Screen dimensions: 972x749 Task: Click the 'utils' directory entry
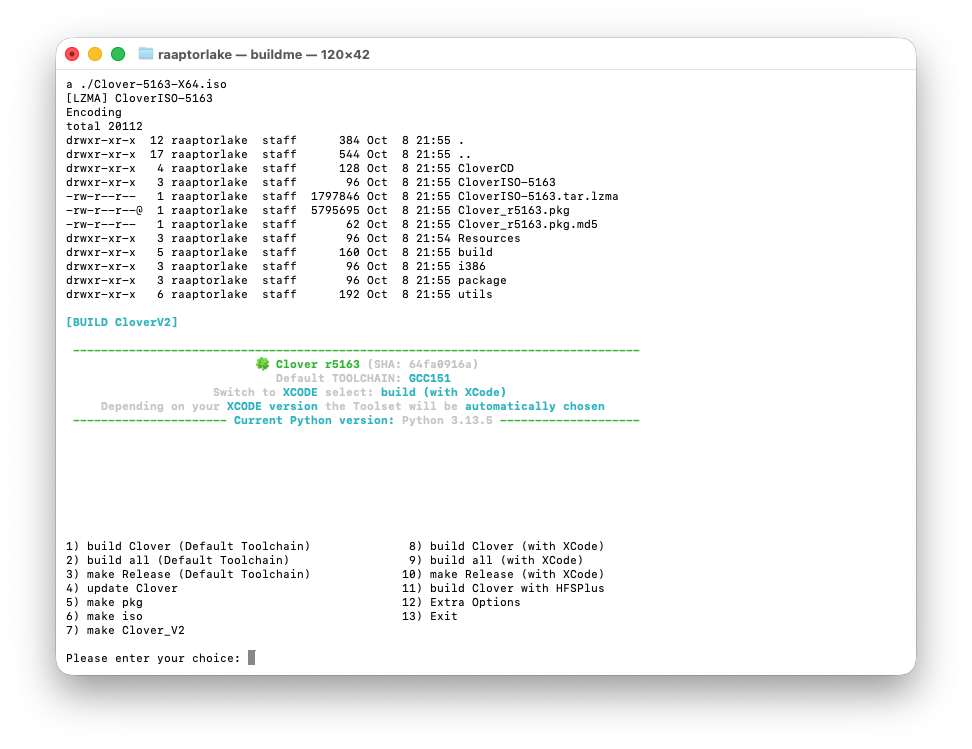[x=475, y=295]
